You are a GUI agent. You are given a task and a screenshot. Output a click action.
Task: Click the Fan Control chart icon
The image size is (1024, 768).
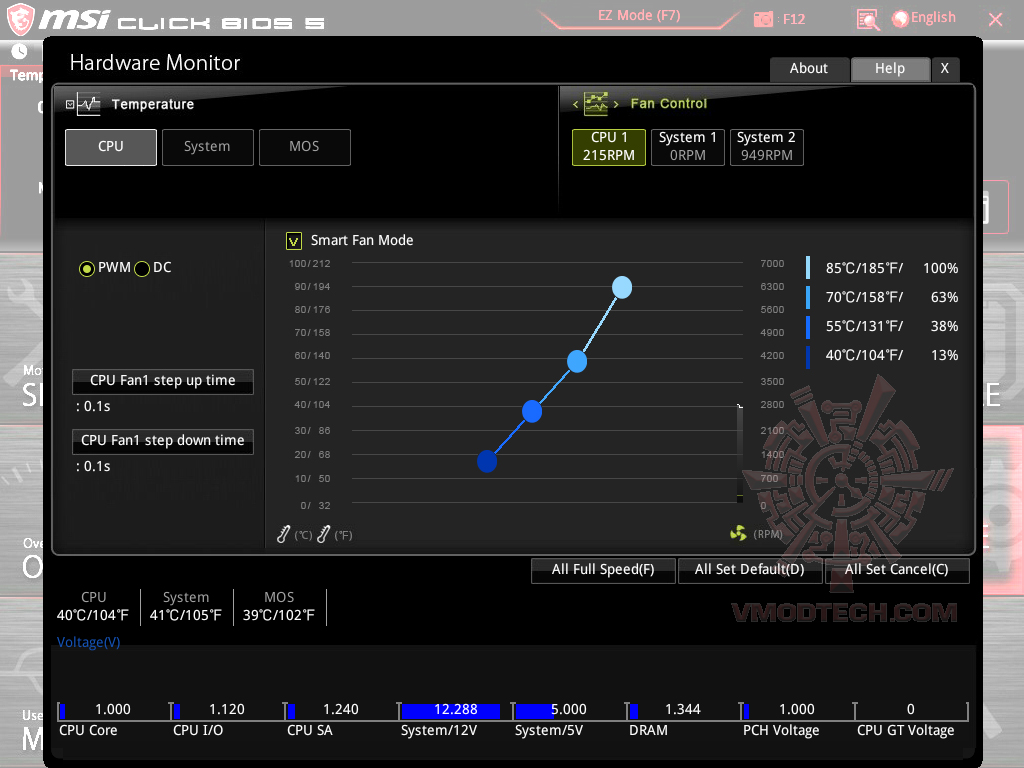click(x=596, y=103)
